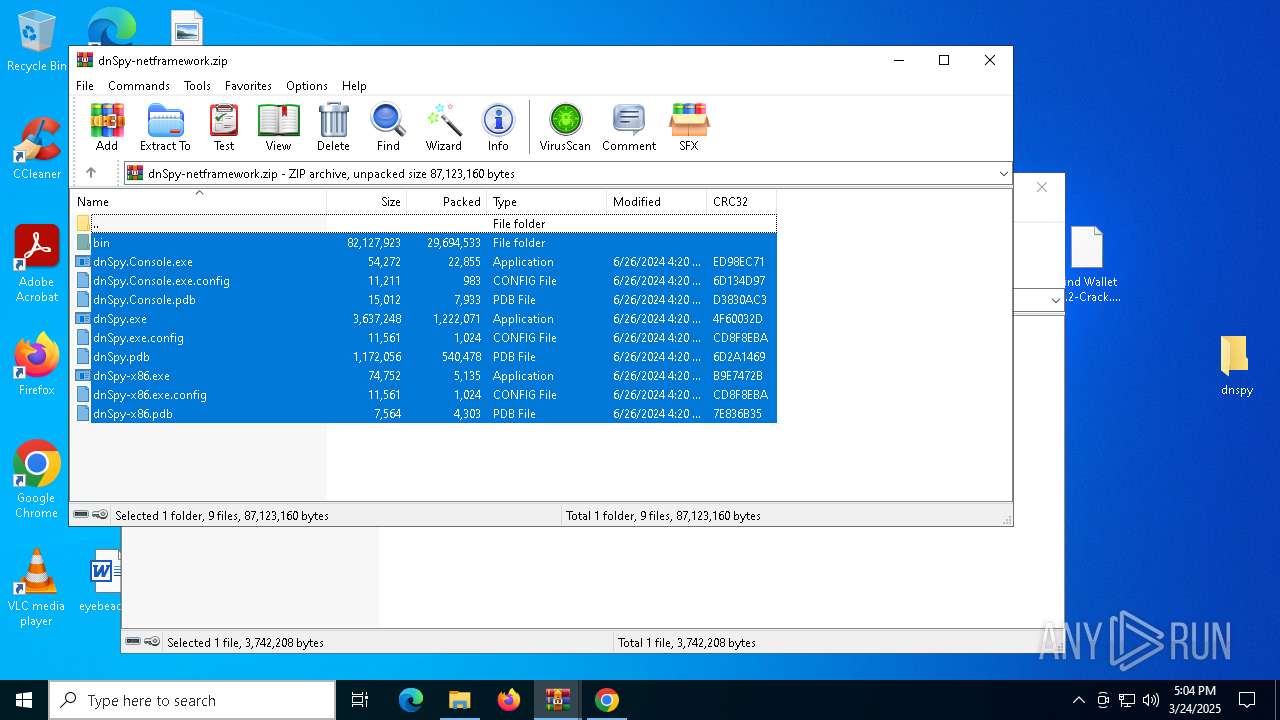Select dnSpy.exe.config file

(x=424, y=338)
